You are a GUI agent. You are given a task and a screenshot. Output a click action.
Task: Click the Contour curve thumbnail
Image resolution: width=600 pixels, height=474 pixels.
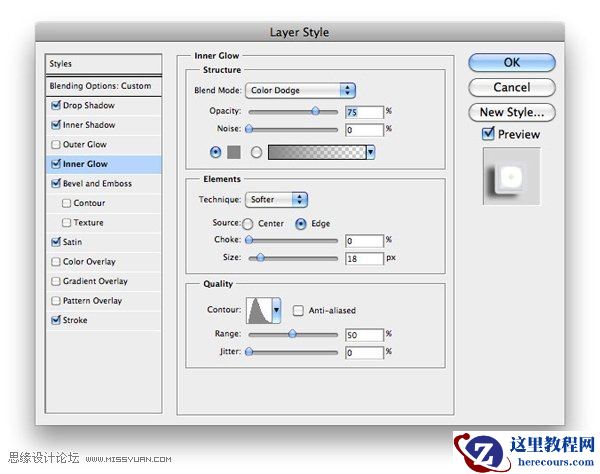[x=259, y=310]
